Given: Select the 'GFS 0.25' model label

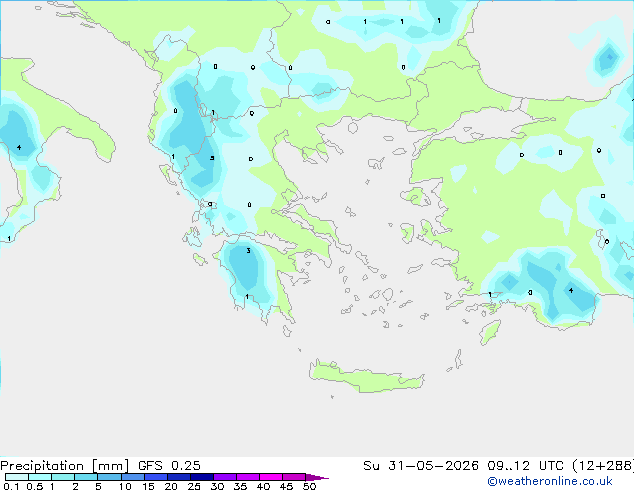Looking at the screenshot, I should [169, 466].
